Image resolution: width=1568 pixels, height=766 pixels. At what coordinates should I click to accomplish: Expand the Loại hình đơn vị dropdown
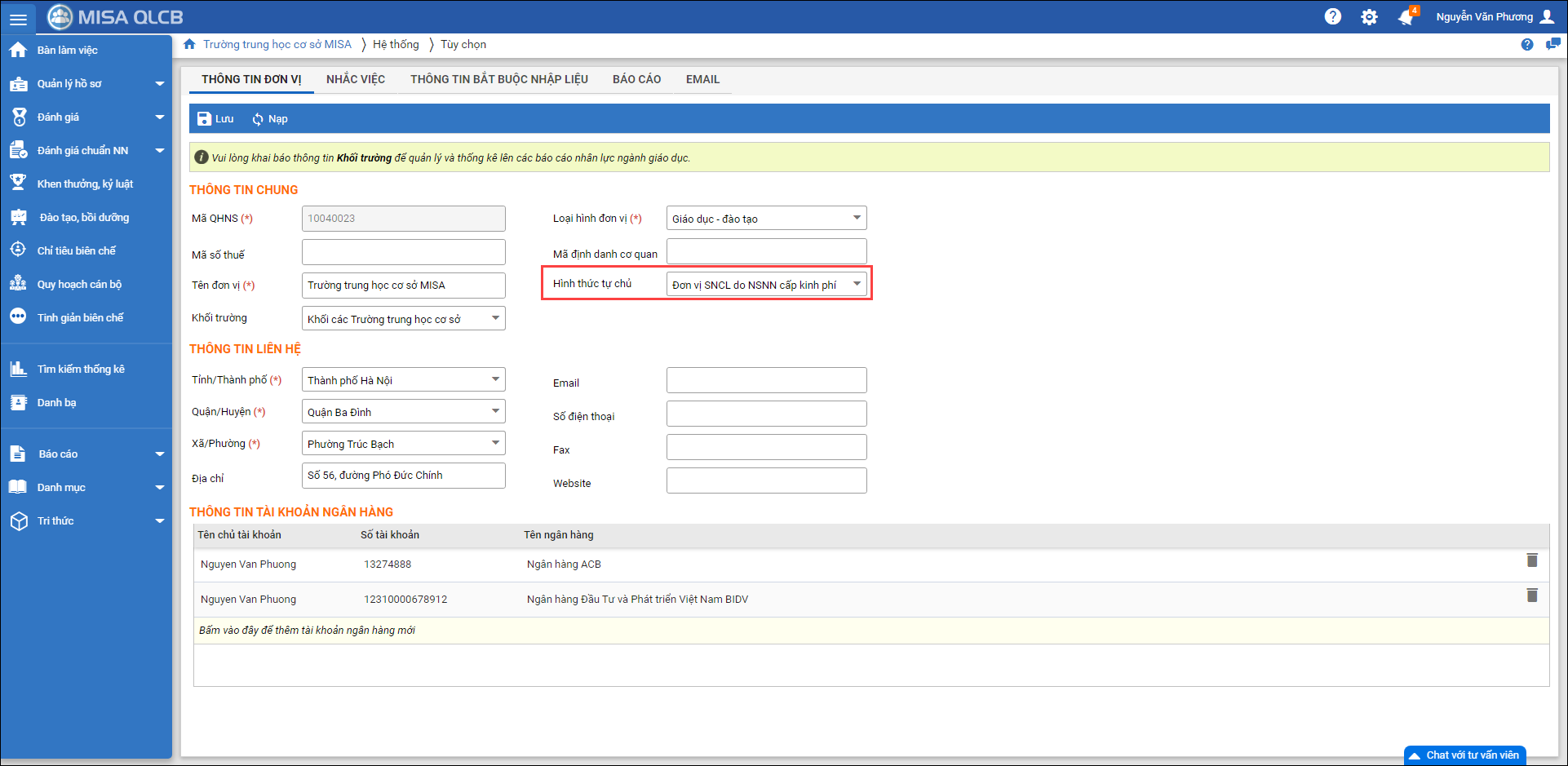856,218
